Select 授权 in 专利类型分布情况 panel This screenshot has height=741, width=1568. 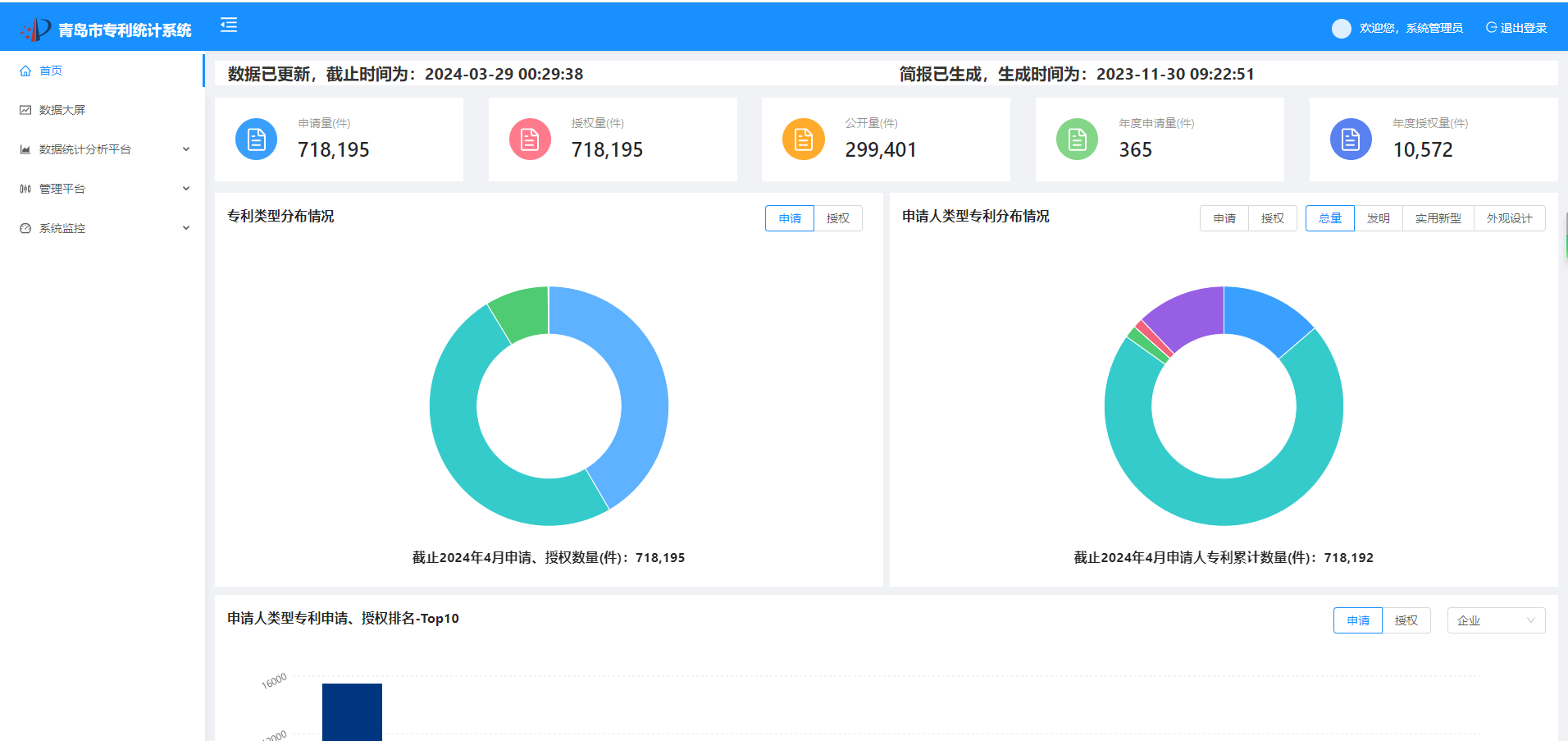pyautogui.click(x=838, y=218)
